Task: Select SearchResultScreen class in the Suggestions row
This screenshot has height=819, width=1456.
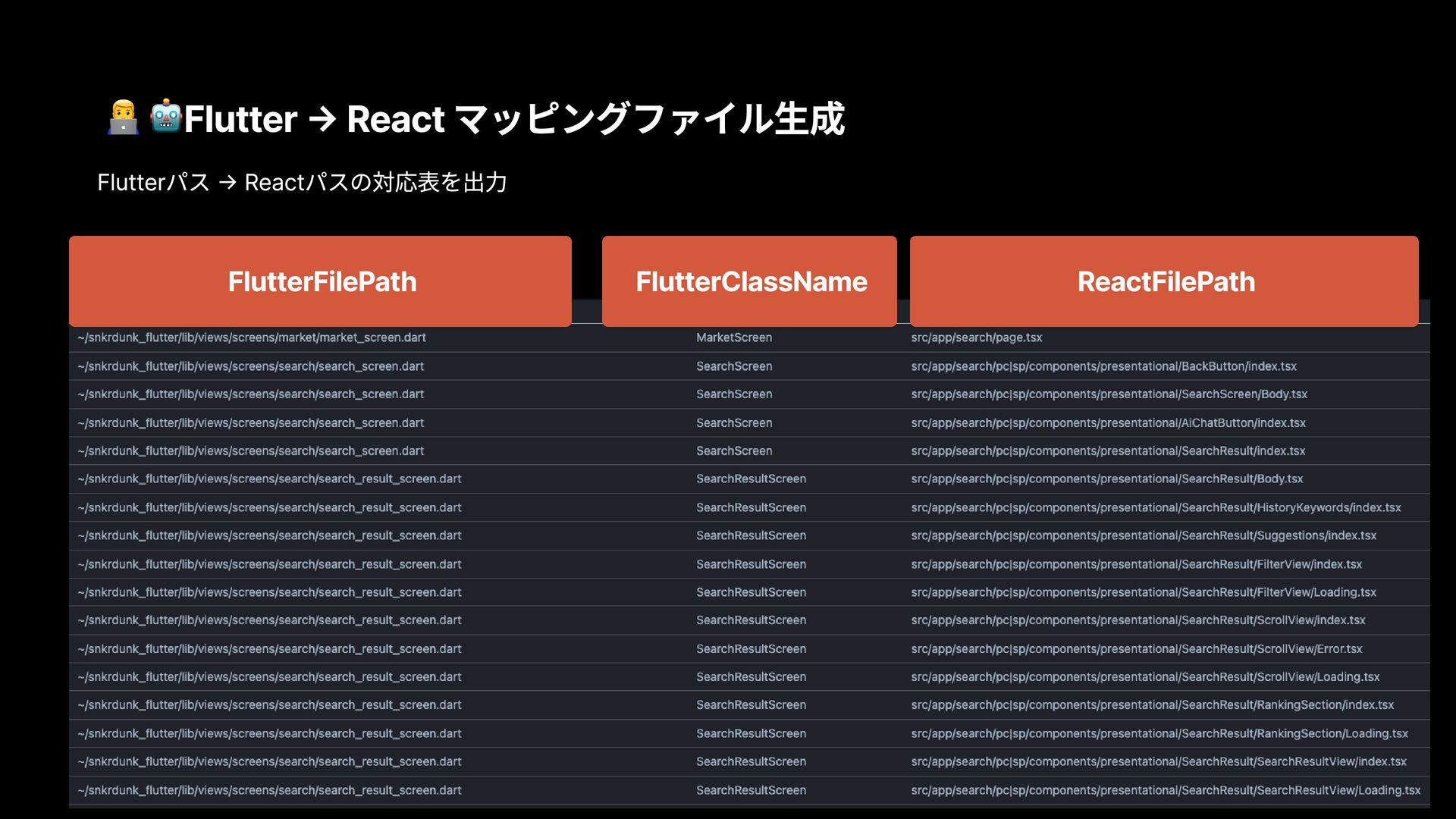Action: [x=752, y=536]
